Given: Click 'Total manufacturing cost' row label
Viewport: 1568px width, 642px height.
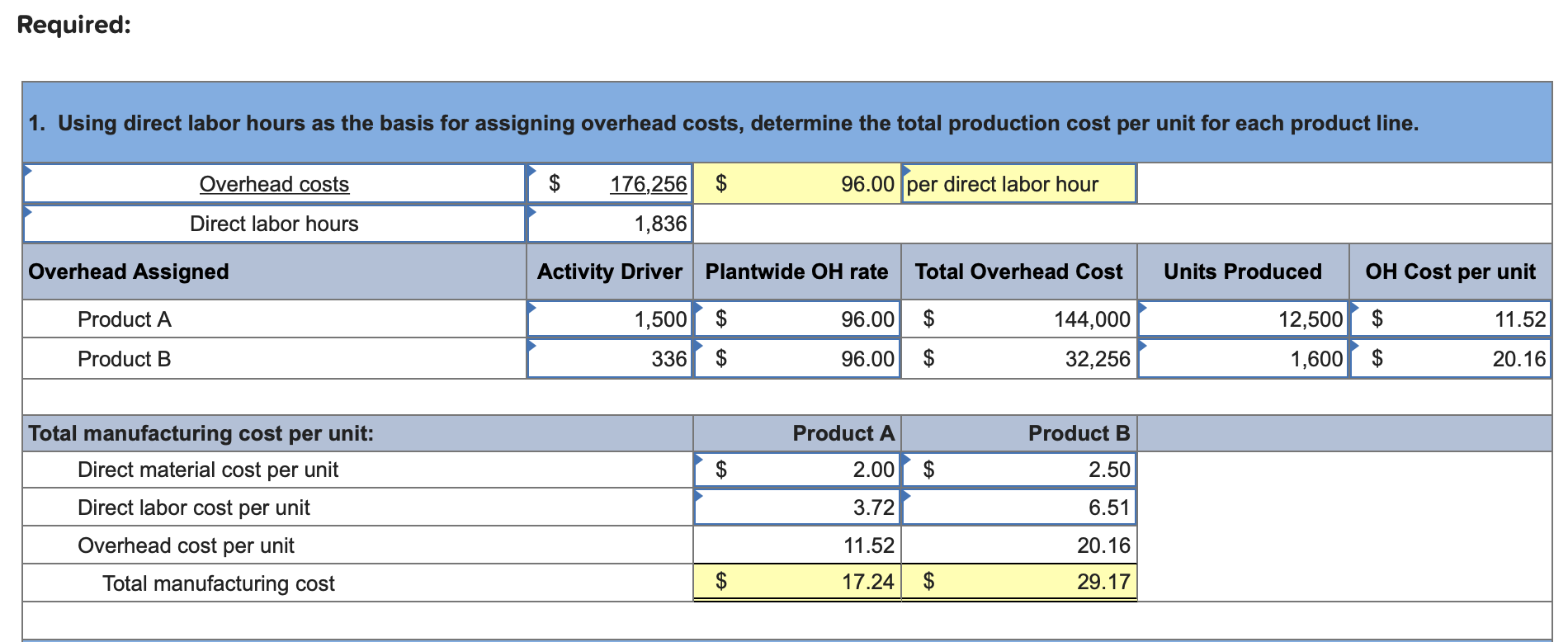Looking at the screenshot, I should pyautogui.click(x=219, y=583).
